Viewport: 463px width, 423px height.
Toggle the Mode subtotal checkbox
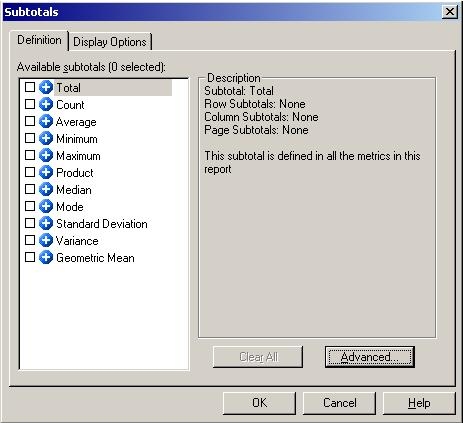(x=30, y=206)
